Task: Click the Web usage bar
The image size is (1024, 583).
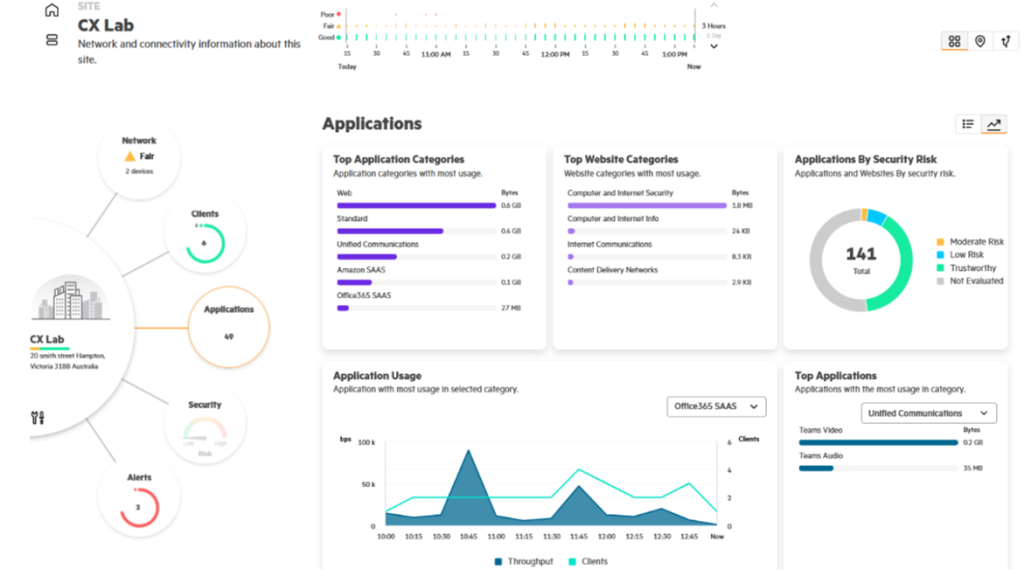Action: (x=416, y=206)
